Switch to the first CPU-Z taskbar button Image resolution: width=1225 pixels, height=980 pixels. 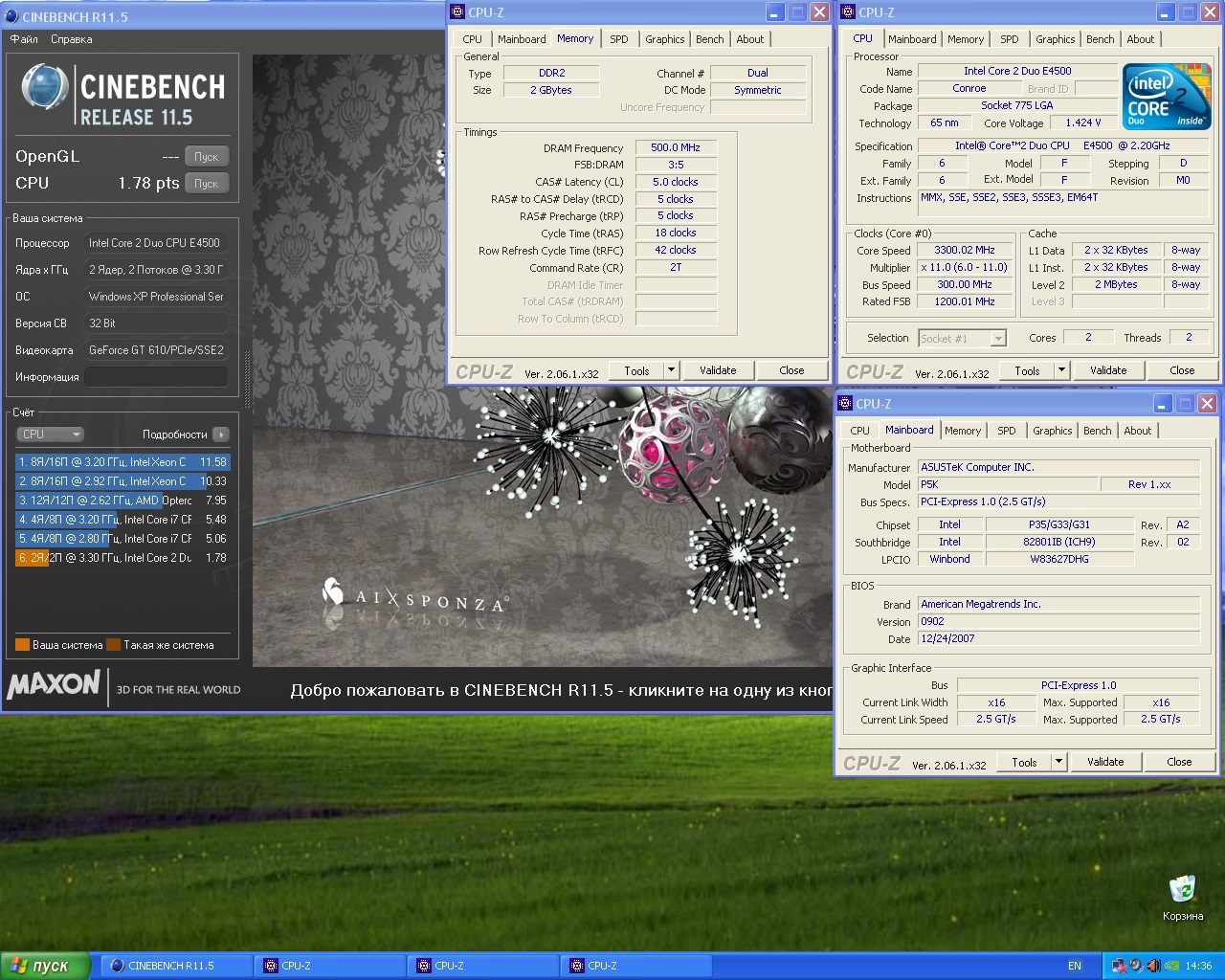coord(329,966)
